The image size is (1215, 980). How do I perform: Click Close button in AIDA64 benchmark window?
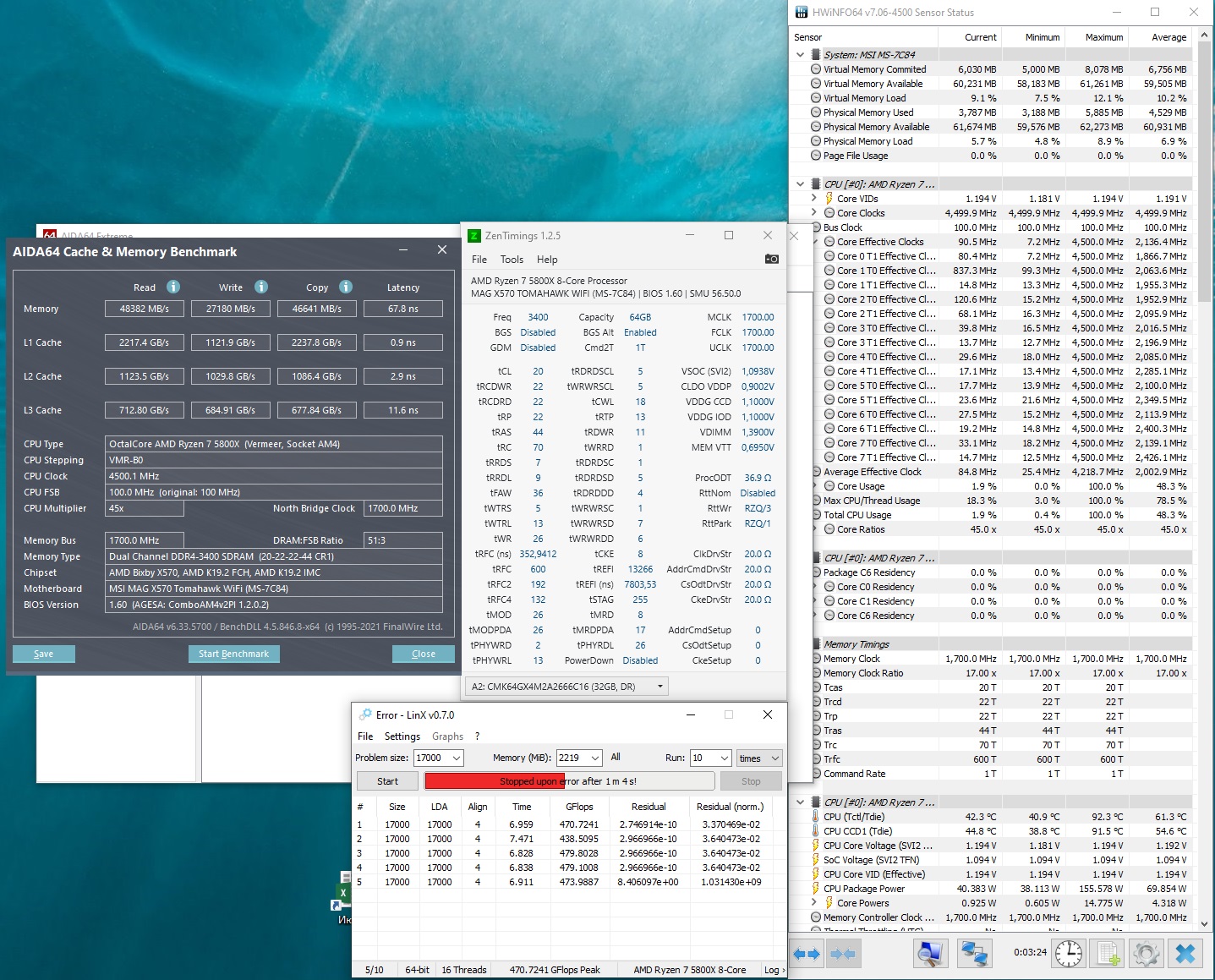point(424,654)
